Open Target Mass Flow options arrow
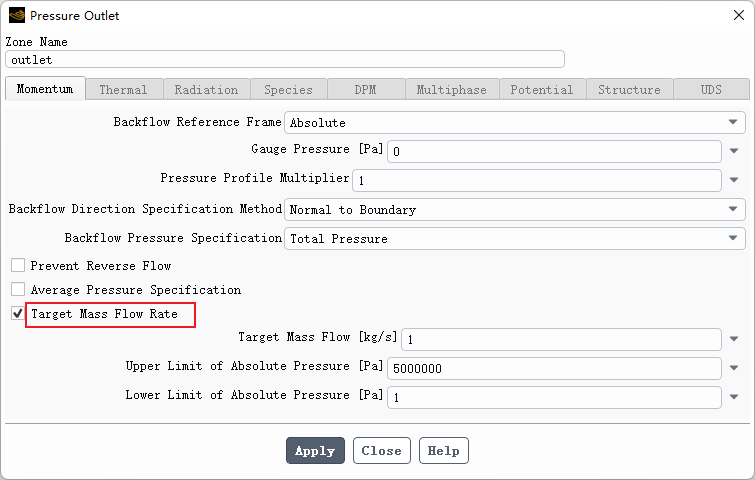This screenshot has width=755, height=480. tap(734, 339)
